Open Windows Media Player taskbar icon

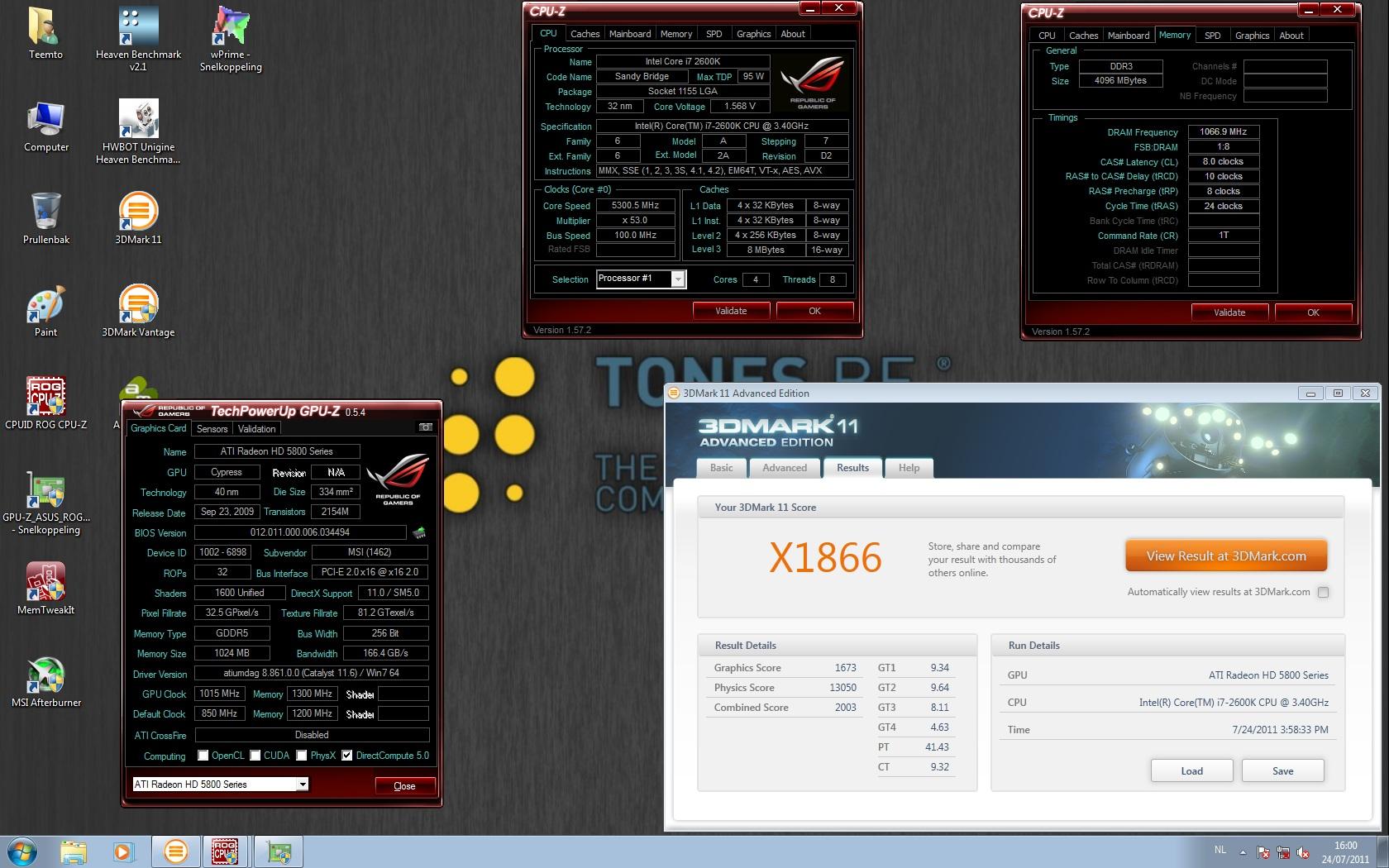(122, 851)
